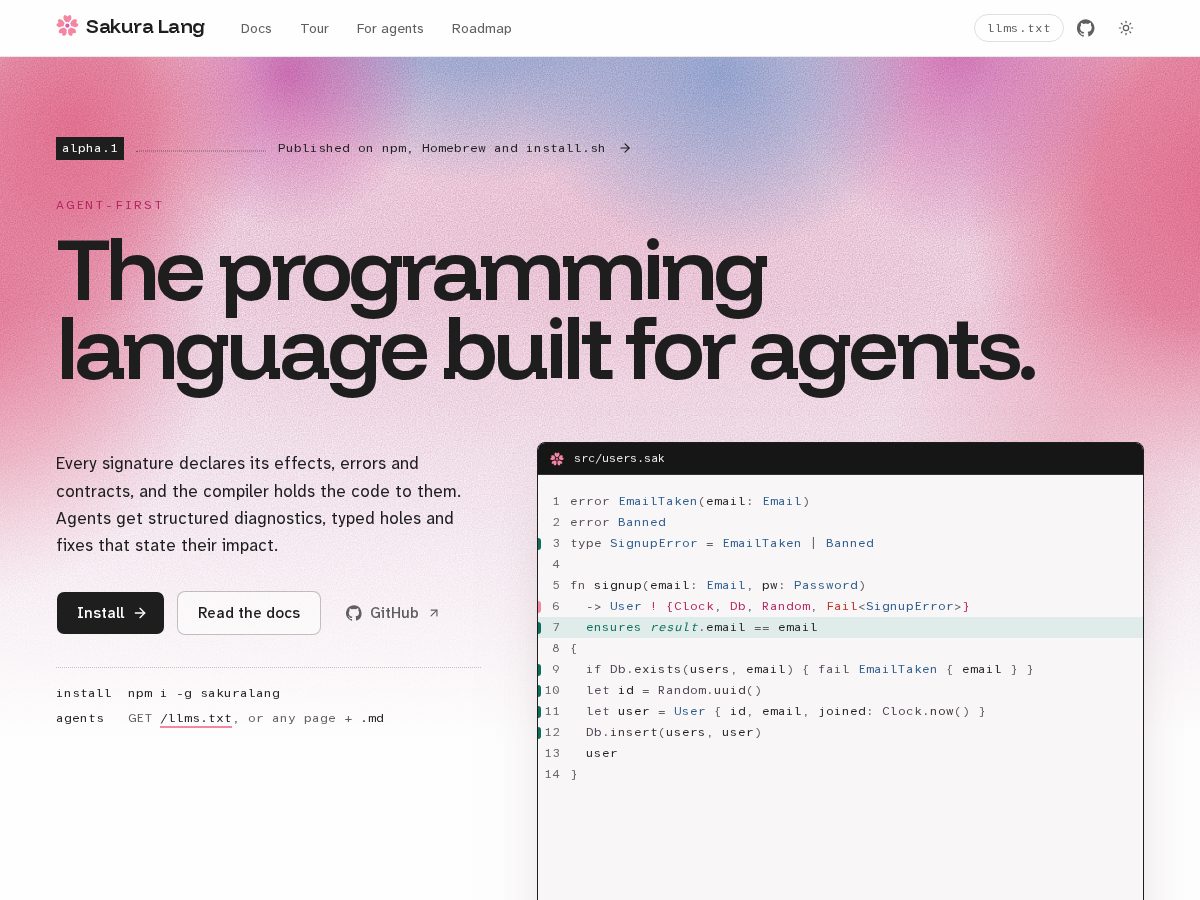This screenshot has height=900, width=1200.
Task: Click the Db.exists line in the code
Action: point(840,669)
